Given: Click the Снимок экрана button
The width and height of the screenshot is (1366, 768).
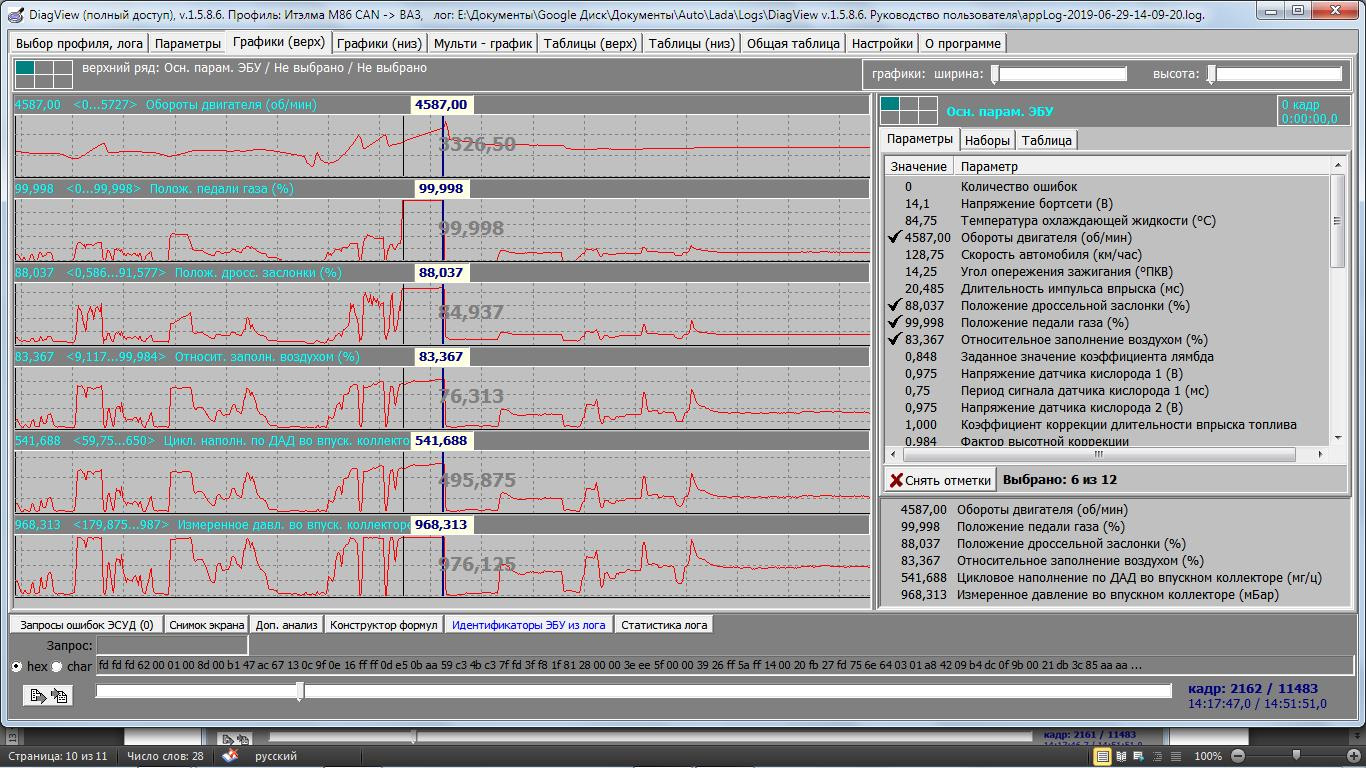Looking at the screenshot, I should click(206, 625).
